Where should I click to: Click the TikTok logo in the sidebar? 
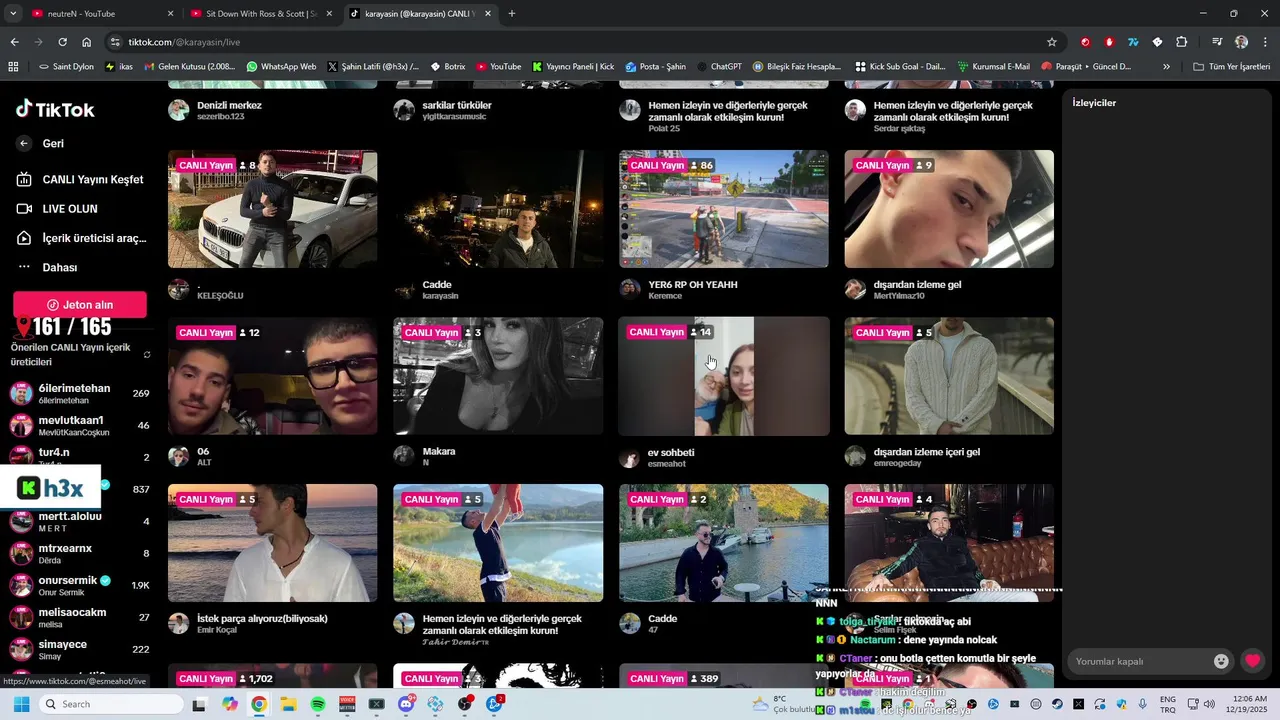click(x=55, y=109)
